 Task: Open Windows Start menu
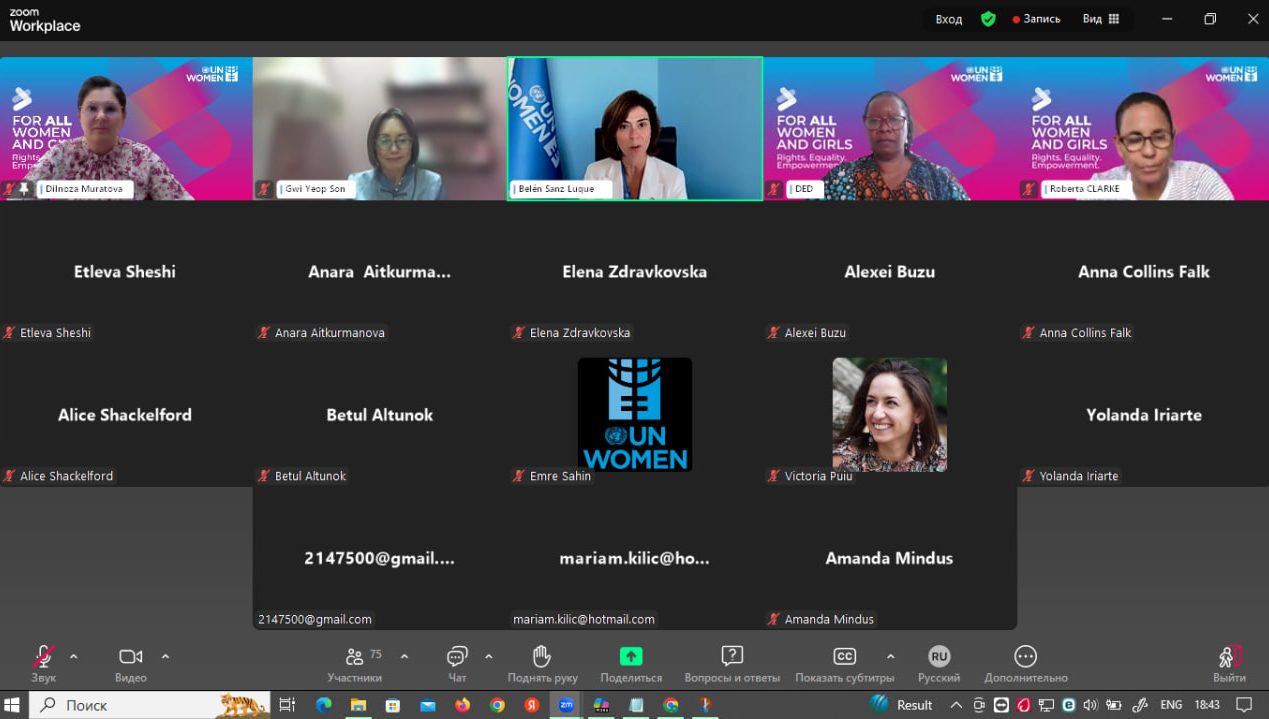14,705
